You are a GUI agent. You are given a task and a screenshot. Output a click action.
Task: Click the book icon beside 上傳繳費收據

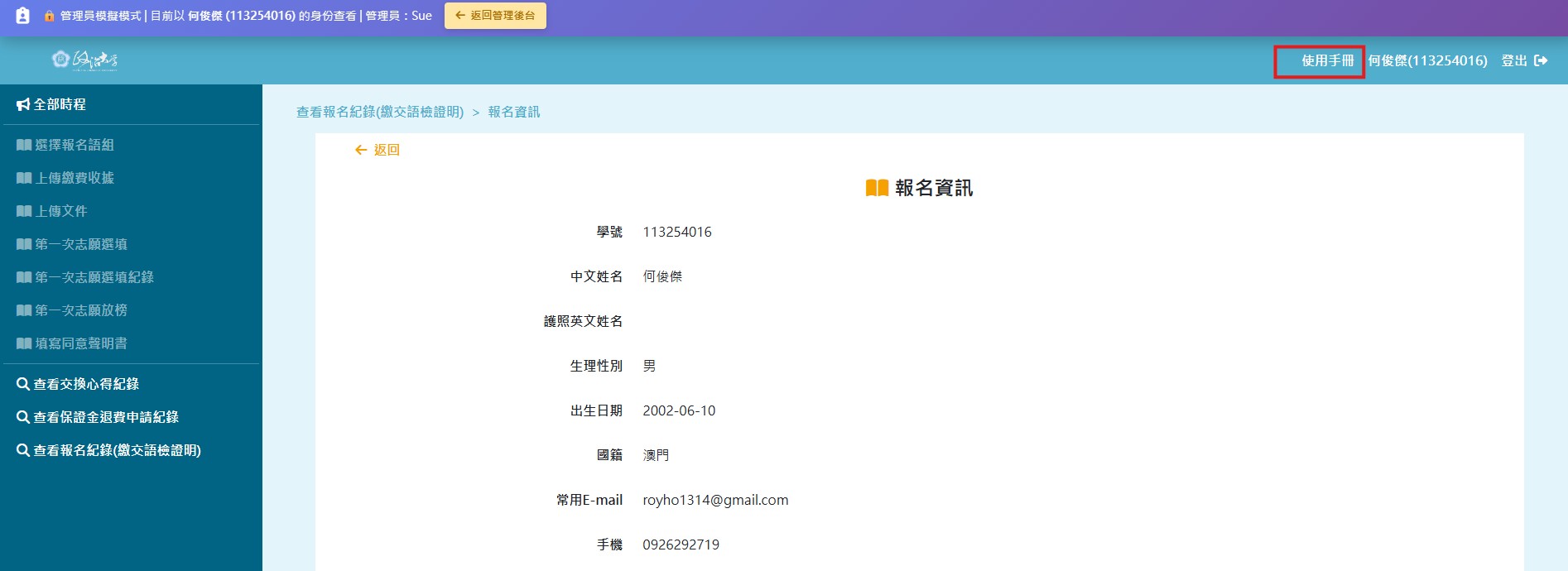tap(24, 178)
